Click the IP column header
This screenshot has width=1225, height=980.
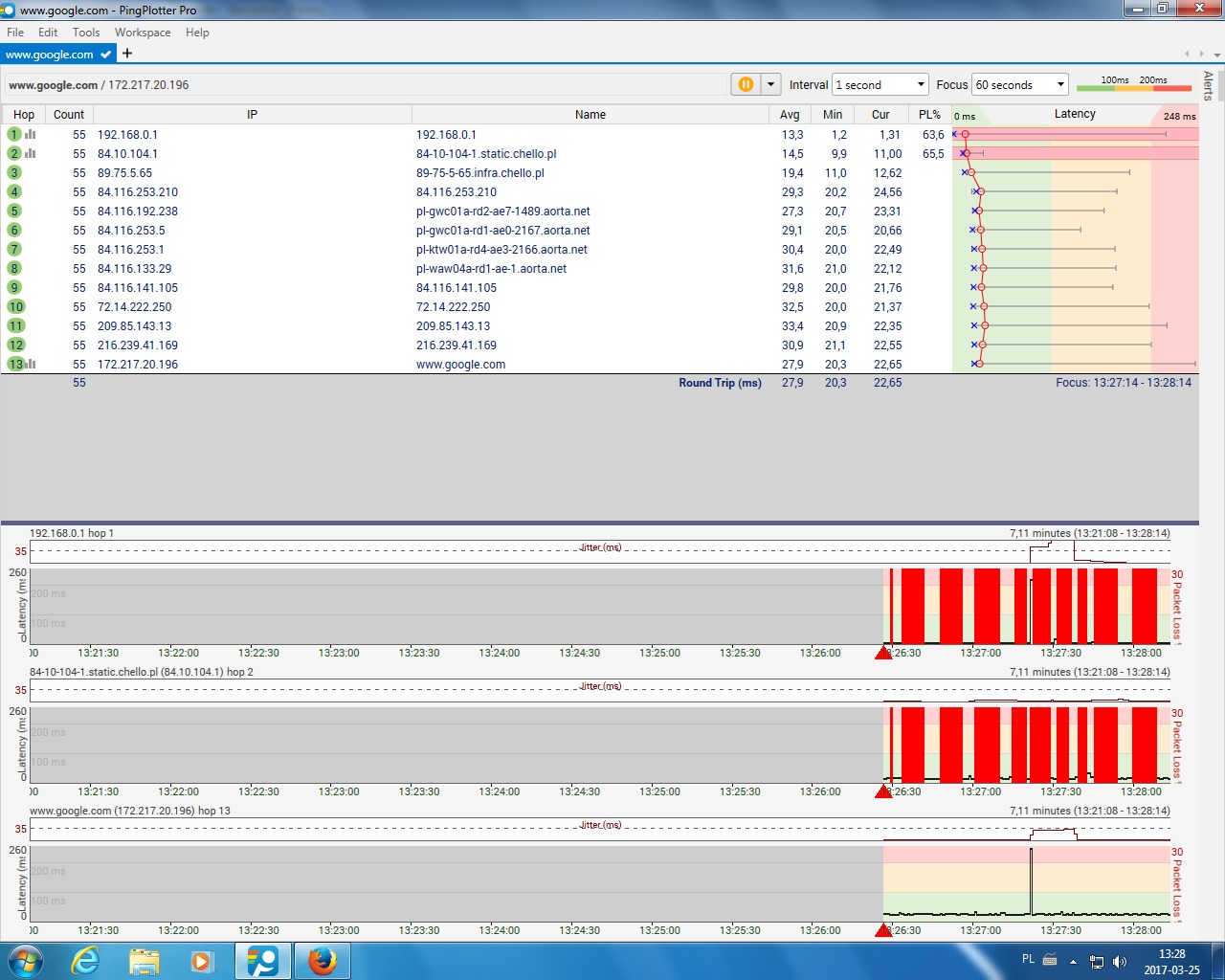click(x=252, y=114)
